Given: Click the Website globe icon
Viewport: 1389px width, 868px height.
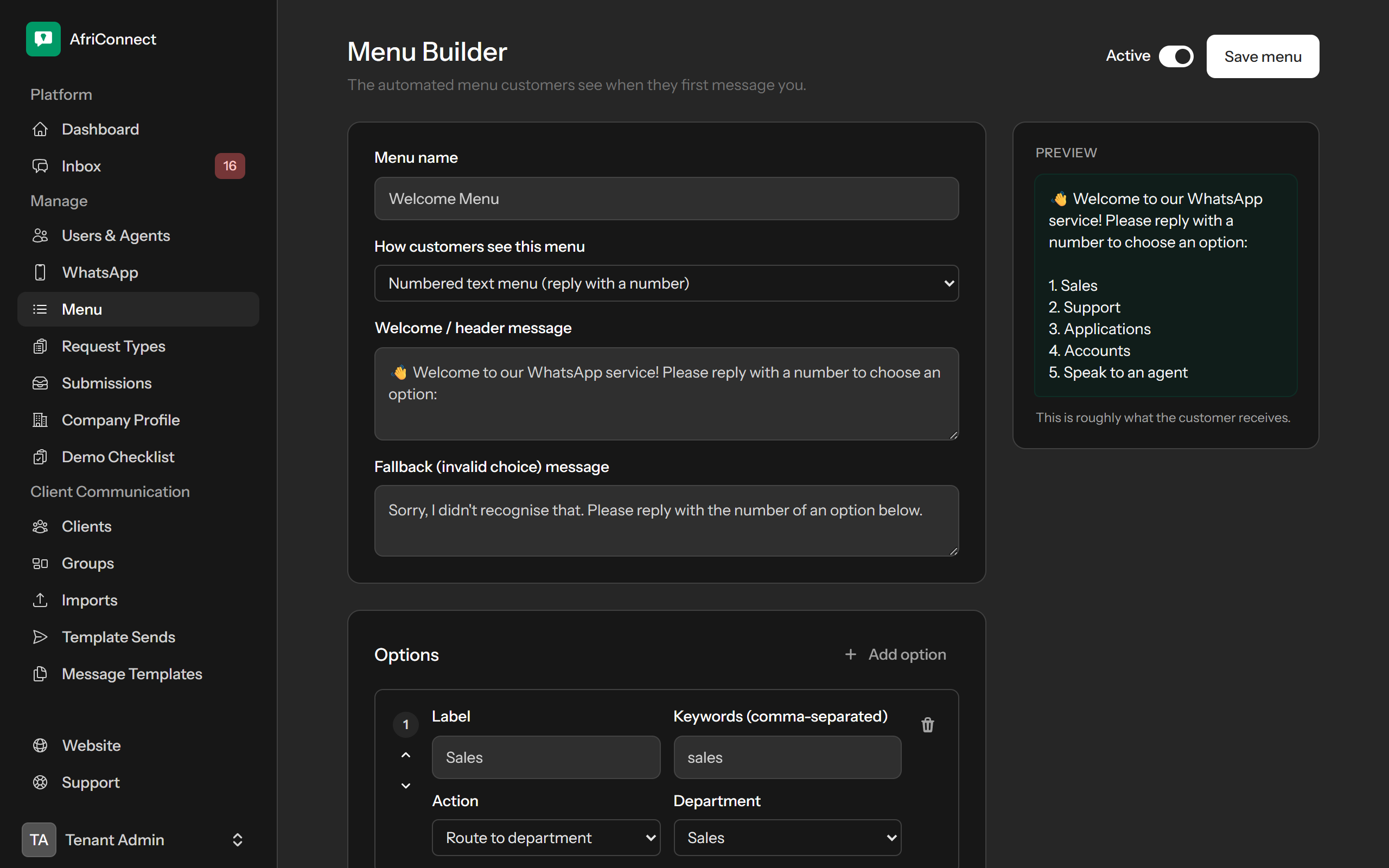Looking at the screenshot, I should [x=40, y=745].
